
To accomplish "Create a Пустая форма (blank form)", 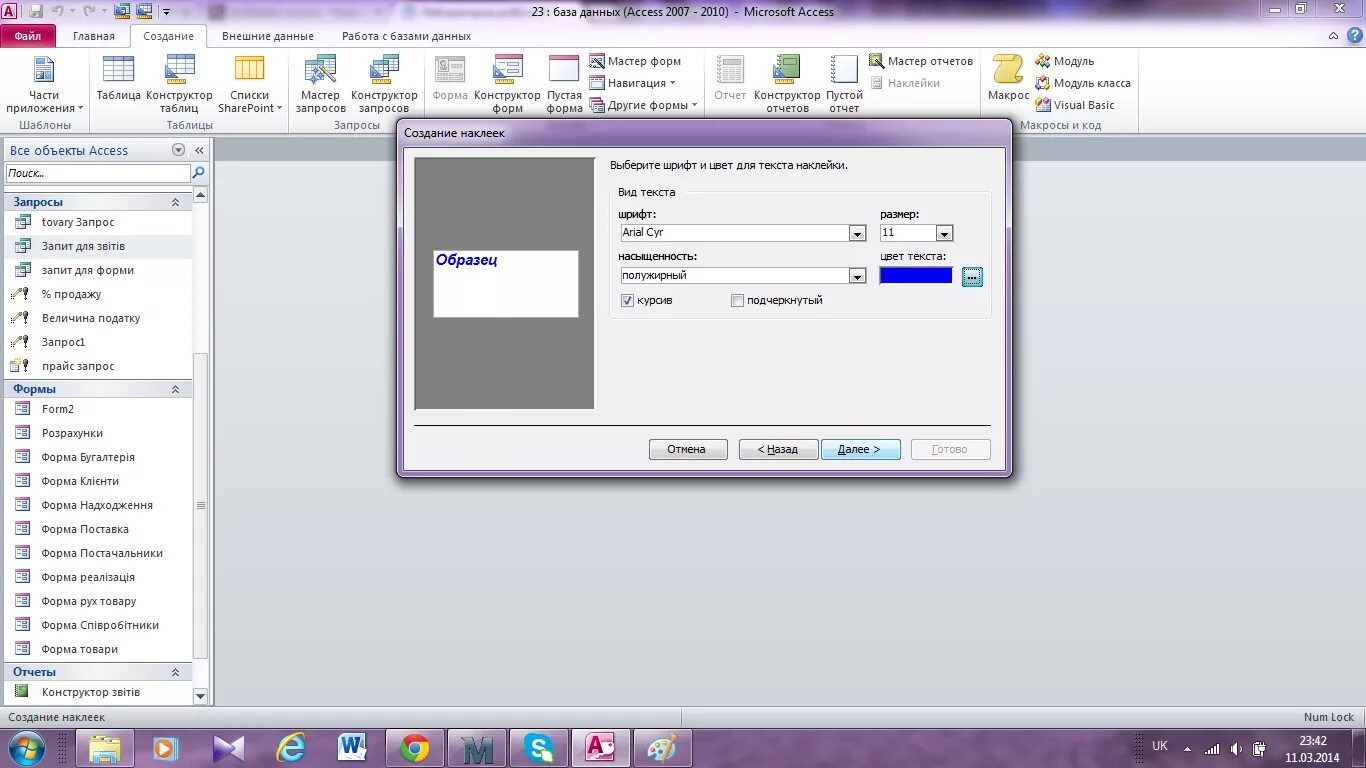I will [564, 85].
